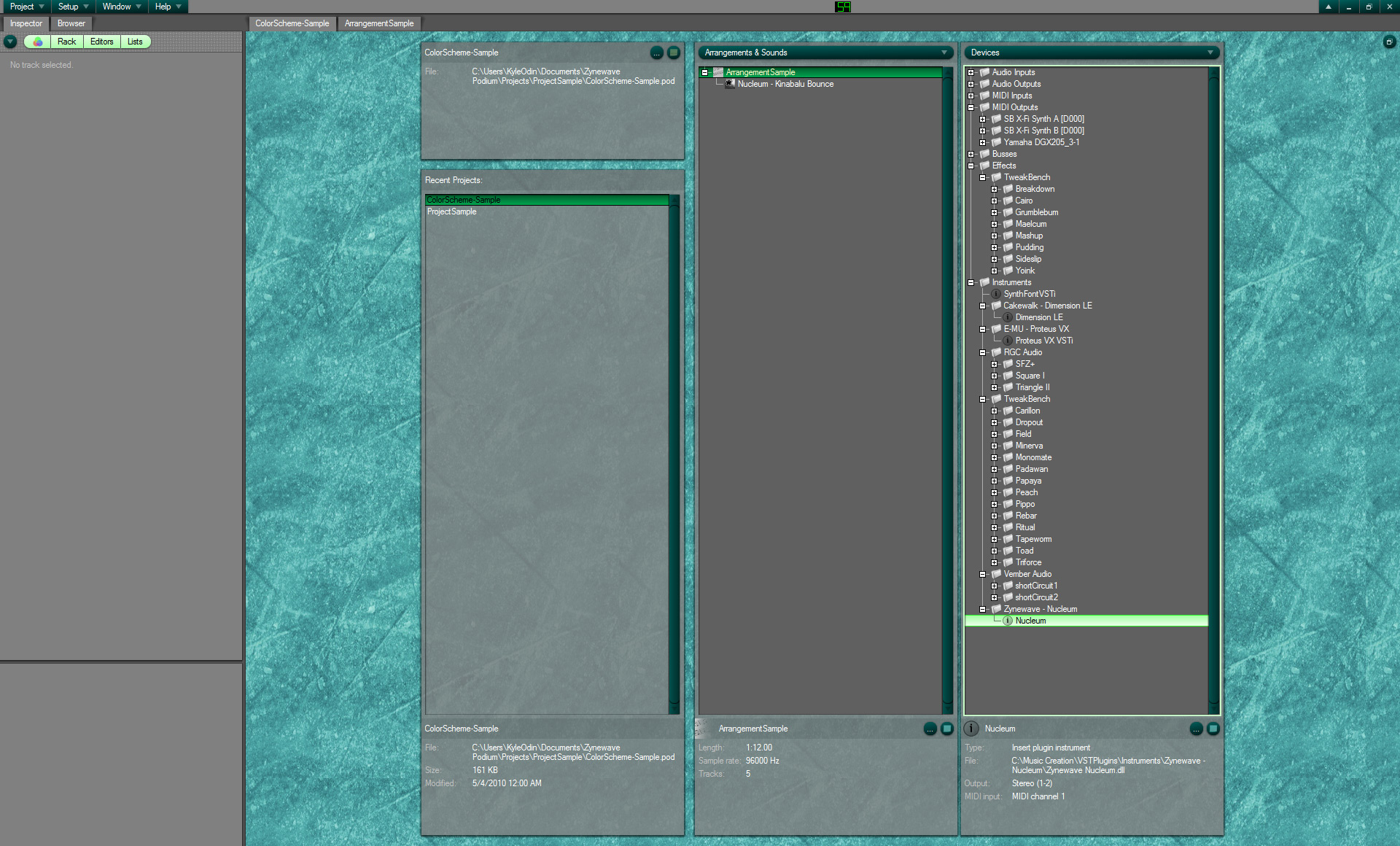The height and width of the screenshot is (846, 1400).
Task: Click the square button on ColorScheme-Sample header
Action: pyautogui.click(x=674, y=53)
